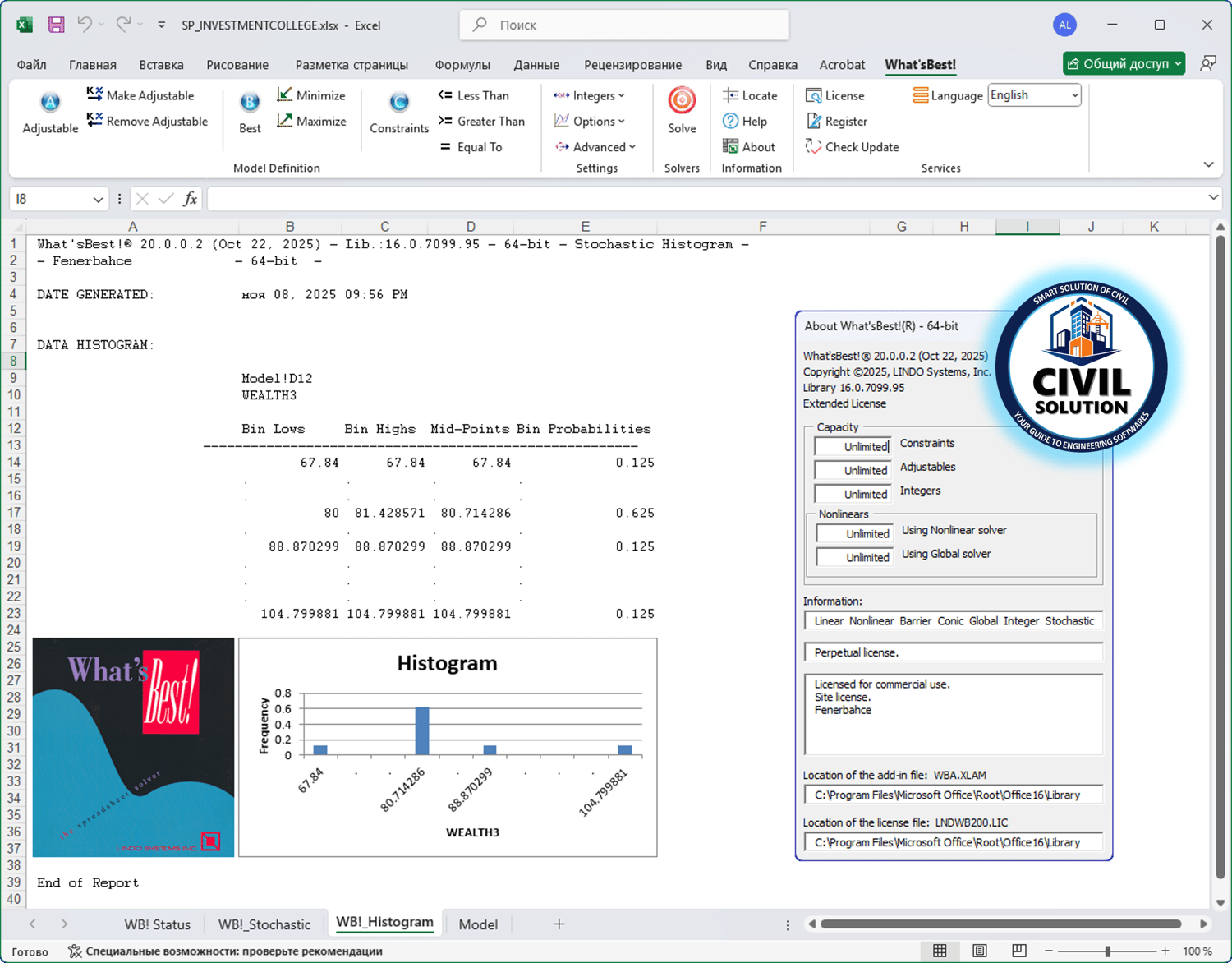Switch to the Рецензирование ribbon tab
The width and height of the screenshot is (1232, 963).
(632, 65)
